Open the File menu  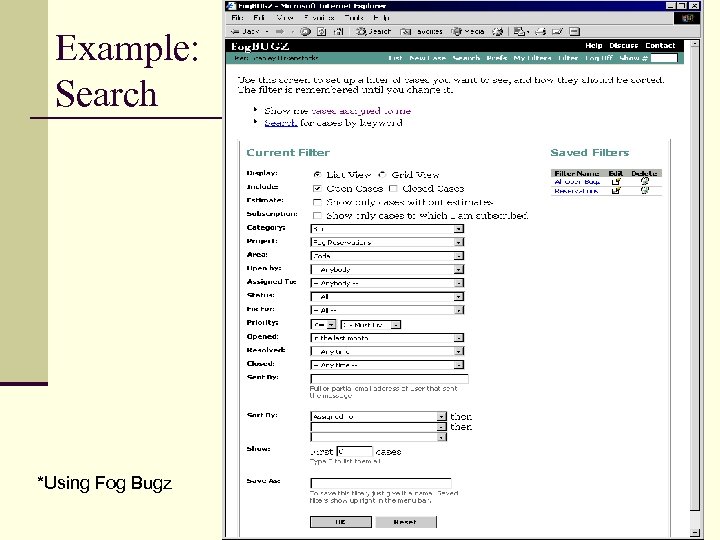tap(237, 18)
